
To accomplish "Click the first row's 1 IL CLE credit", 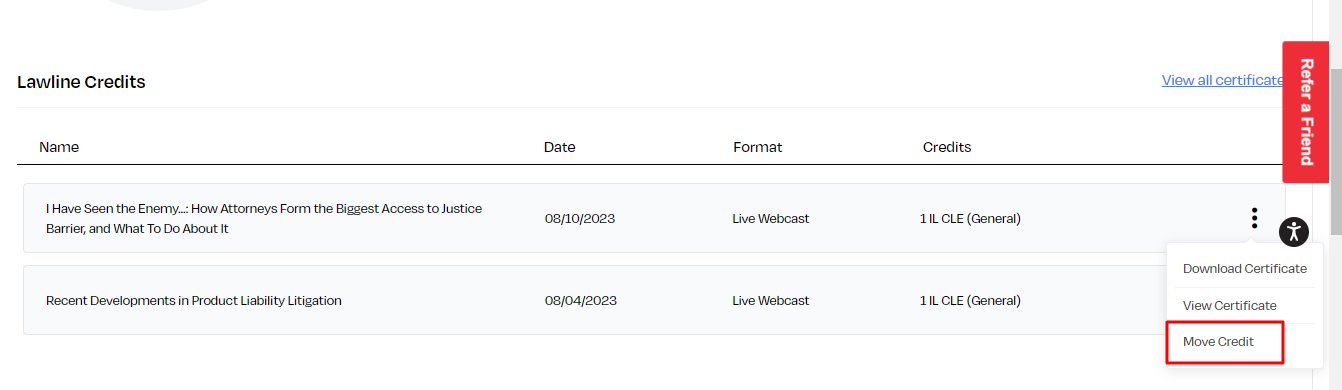I will pyautogui.click(x=971, y=219).
